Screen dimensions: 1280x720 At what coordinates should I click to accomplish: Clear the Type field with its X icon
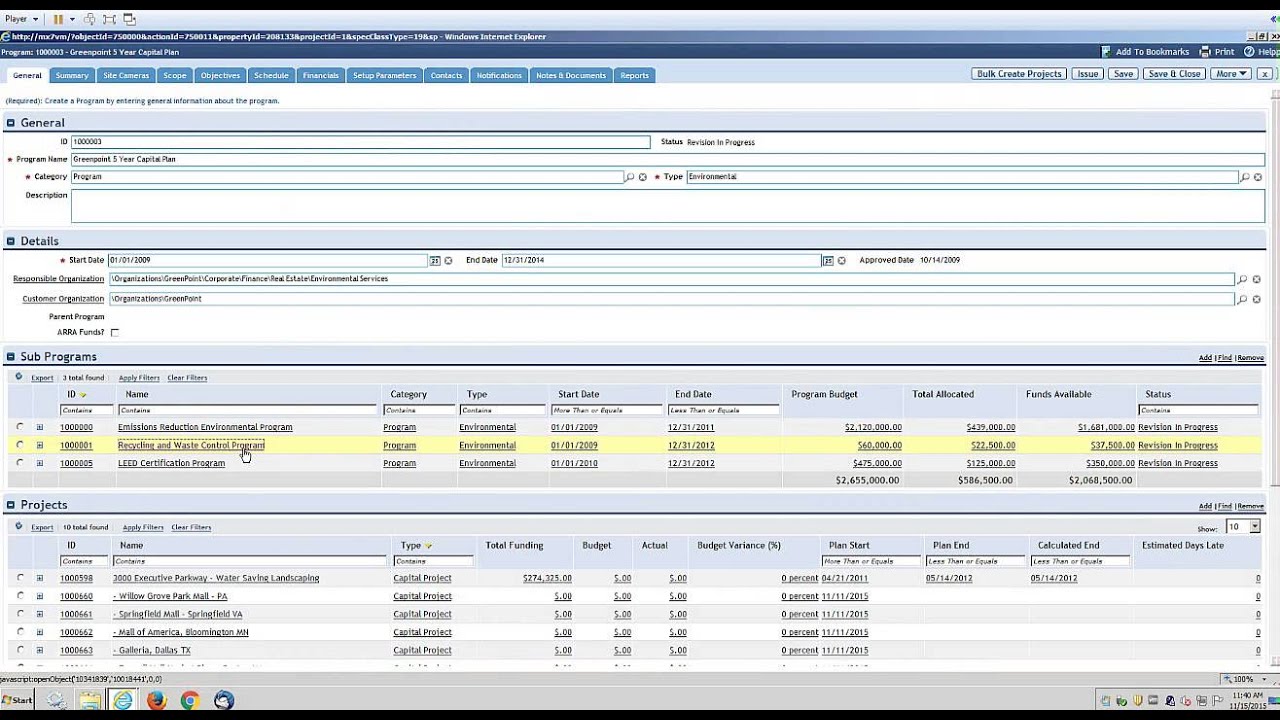1257,177
